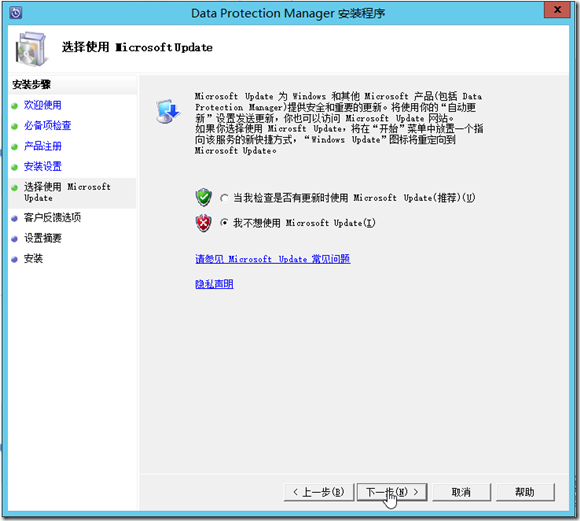Viewport: 580px width, 521px height.
Task: Click the installer disc box icon
Action: tap(32, 49)
